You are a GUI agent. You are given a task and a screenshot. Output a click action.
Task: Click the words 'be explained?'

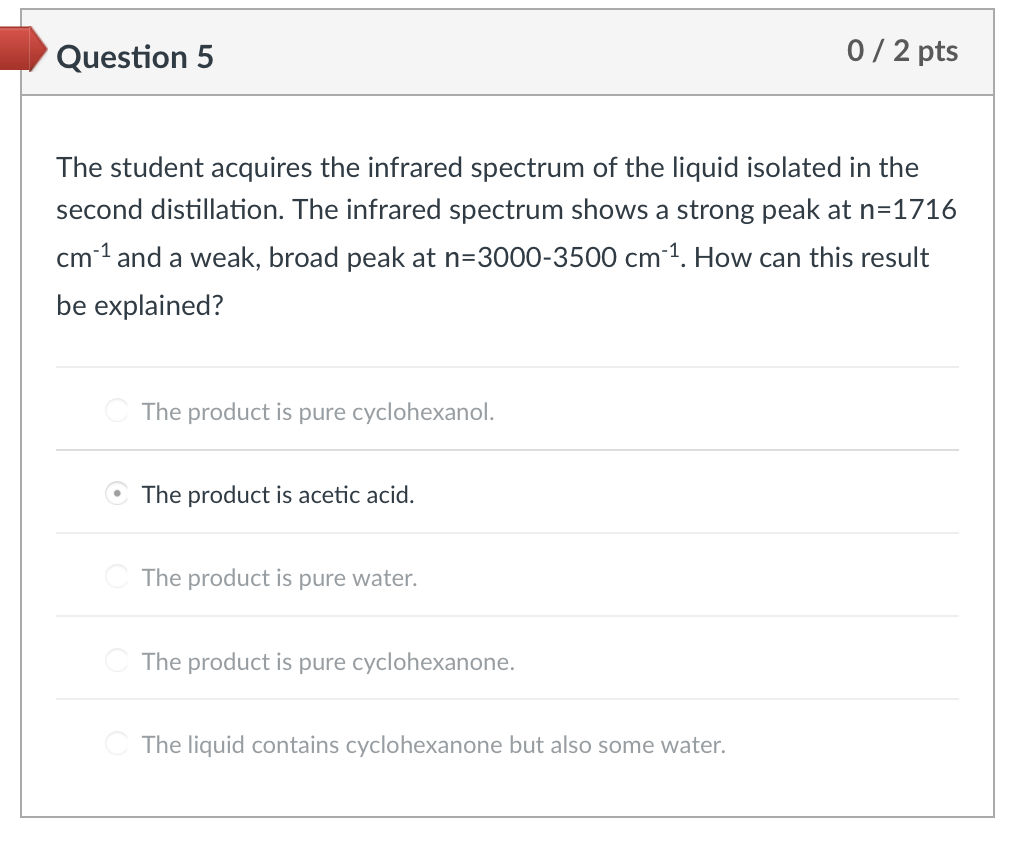click(139, 305)
